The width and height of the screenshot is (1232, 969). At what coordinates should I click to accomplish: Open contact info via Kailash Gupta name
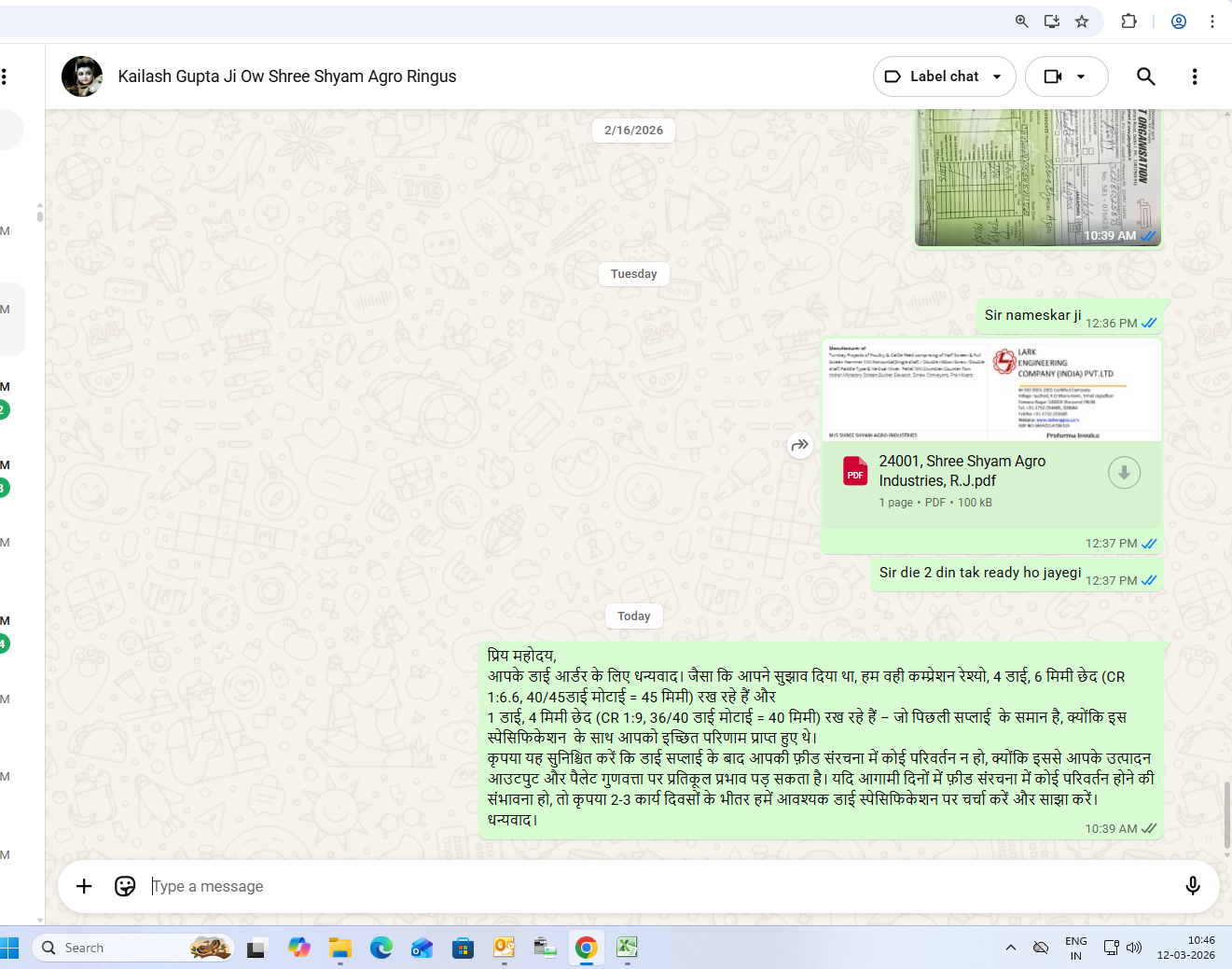(x=286, y=76)
